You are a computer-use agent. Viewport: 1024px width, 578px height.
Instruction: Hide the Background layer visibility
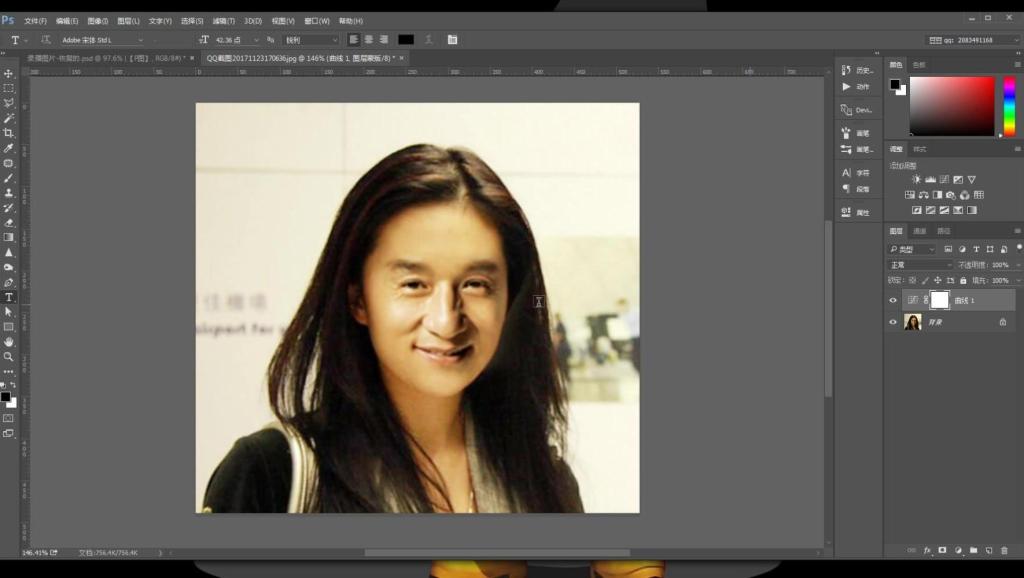(x=893, y=322)
